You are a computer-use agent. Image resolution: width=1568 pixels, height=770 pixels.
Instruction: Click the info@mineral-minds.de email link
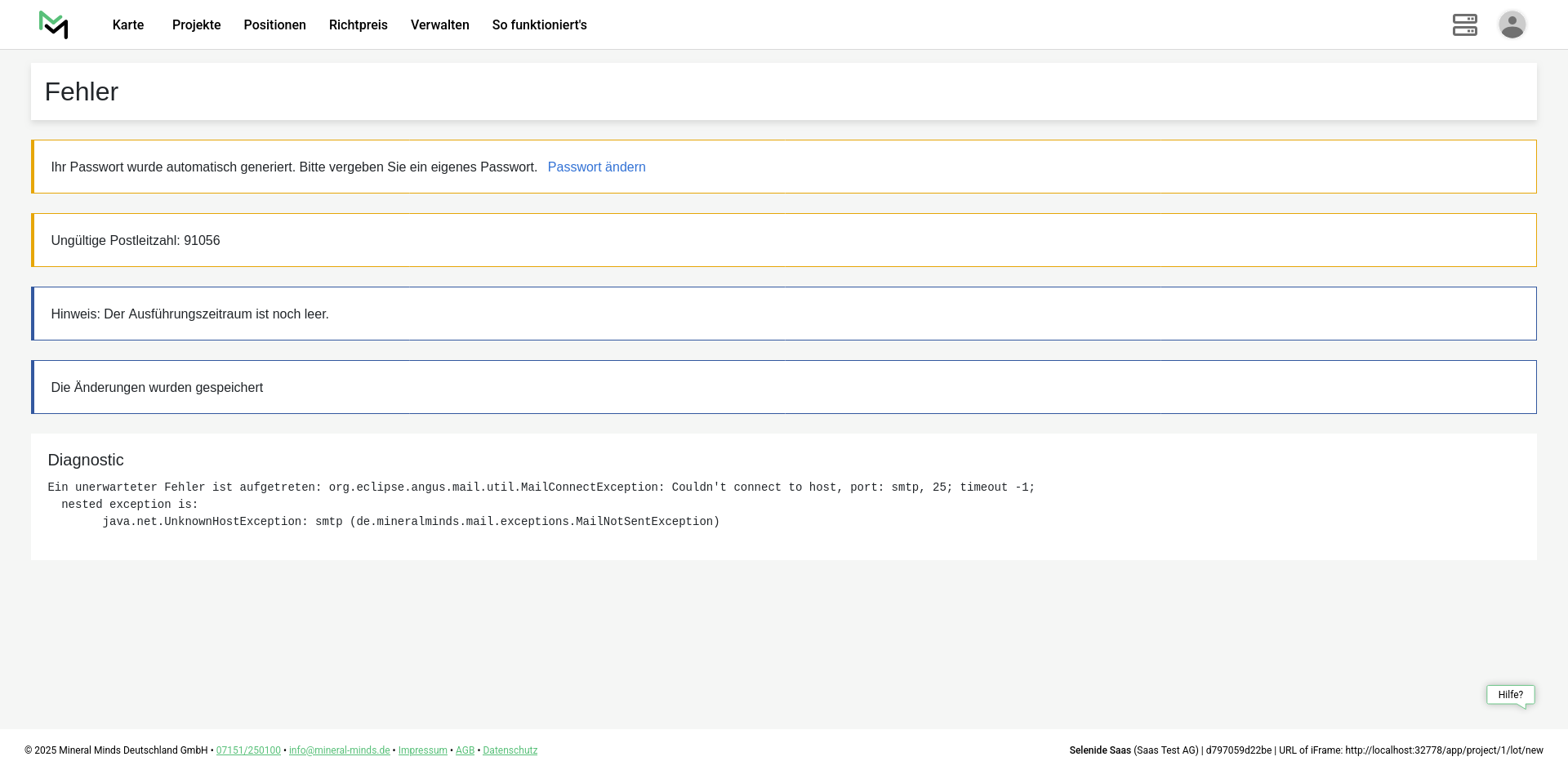pyautogui.click(x=339, y=750)
